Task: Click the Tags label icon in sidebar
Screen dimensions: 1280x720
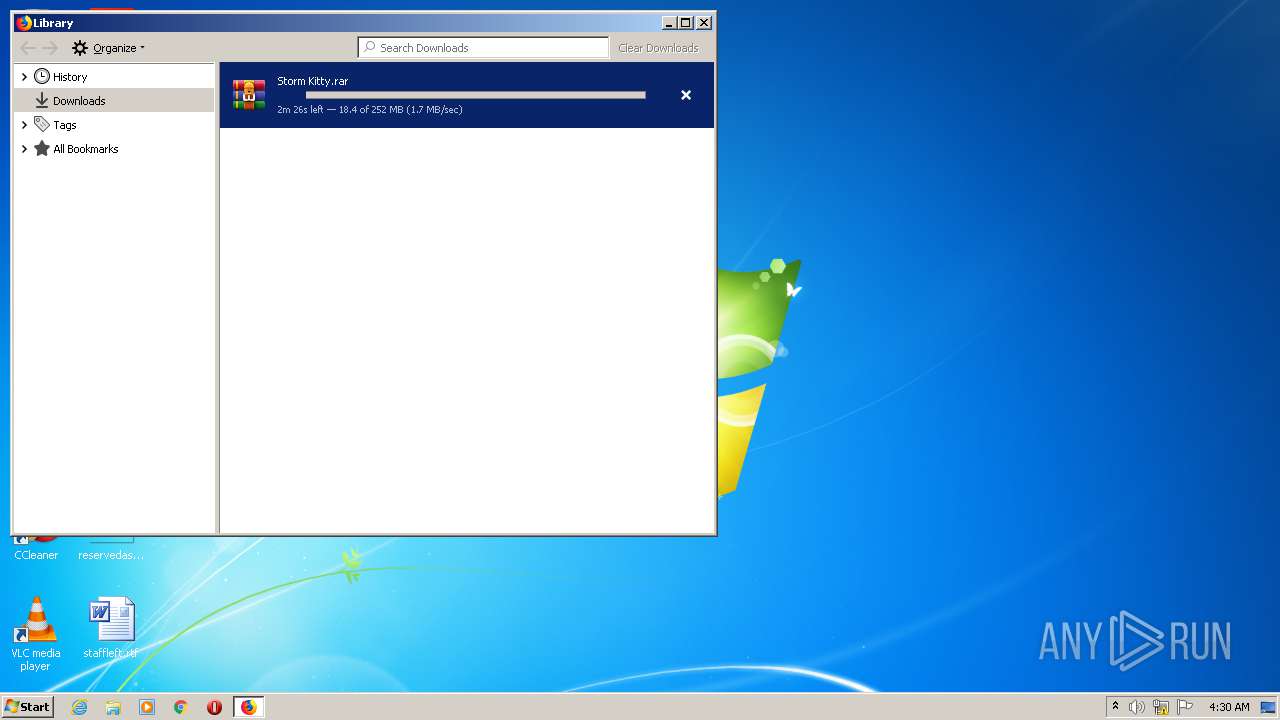Action: [42, 124]
